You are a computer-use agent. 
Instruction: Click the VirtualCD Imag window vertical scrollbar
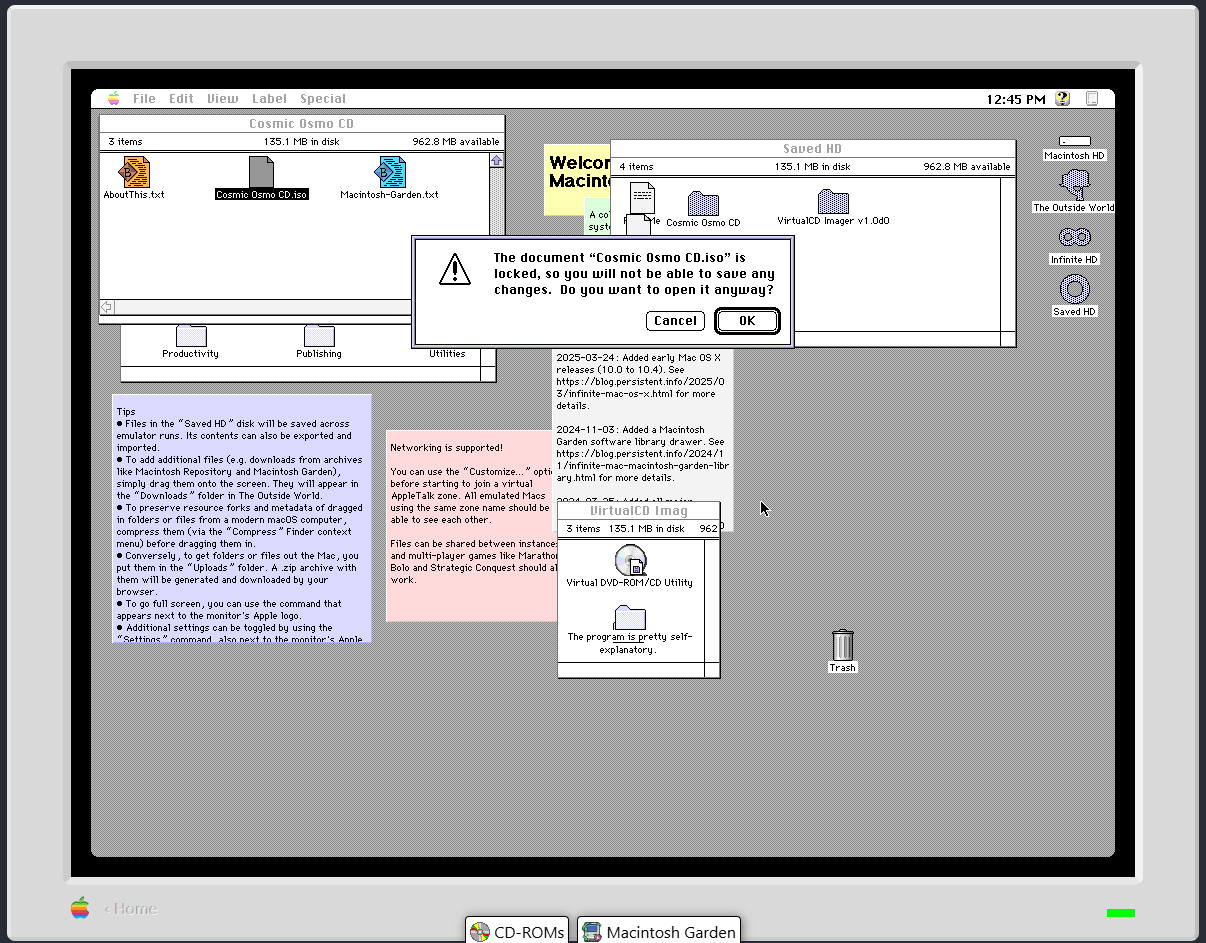(712, 600)
